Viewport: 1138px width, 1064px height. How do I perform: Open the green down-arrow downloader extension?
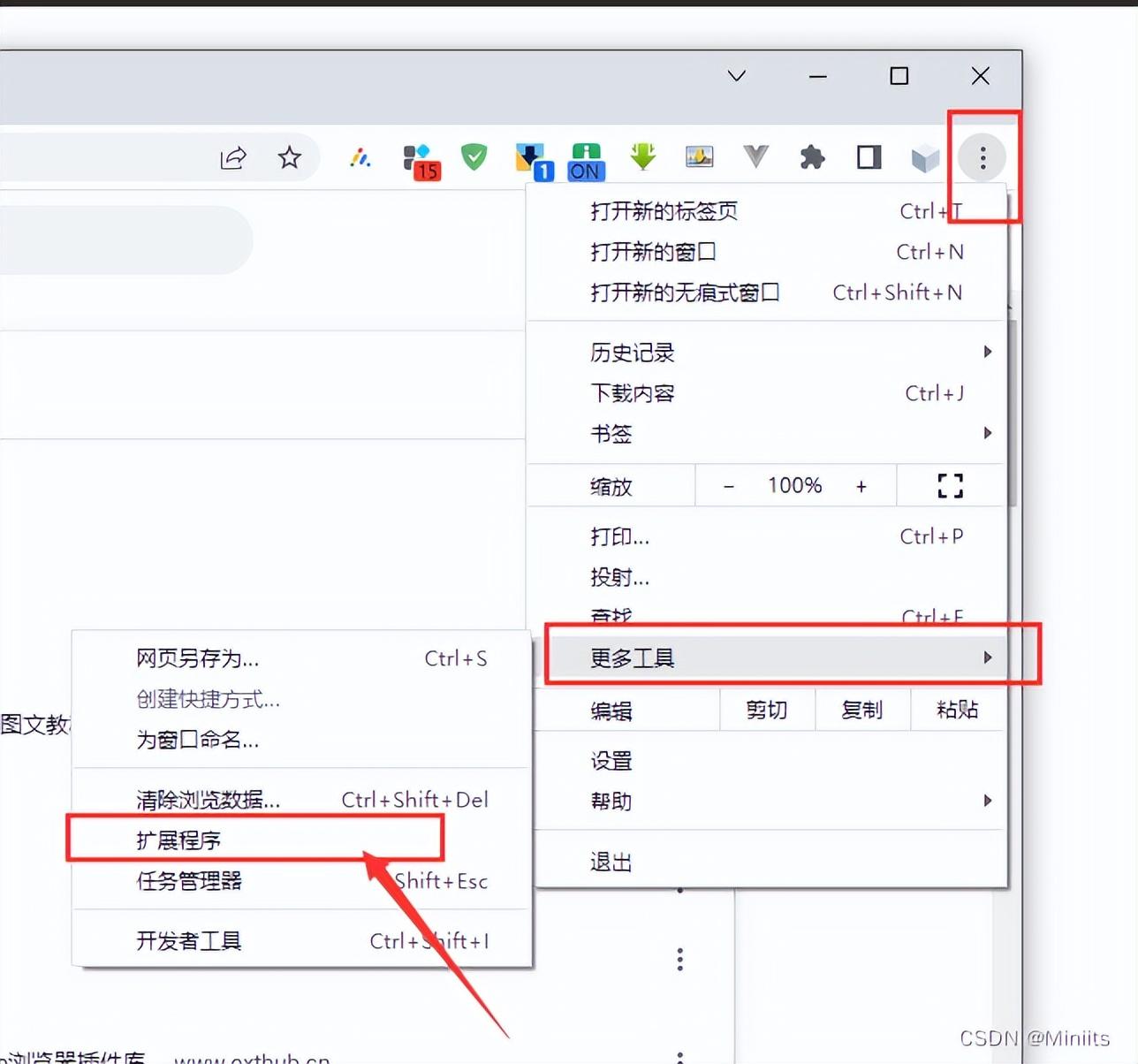coord(643,157)
